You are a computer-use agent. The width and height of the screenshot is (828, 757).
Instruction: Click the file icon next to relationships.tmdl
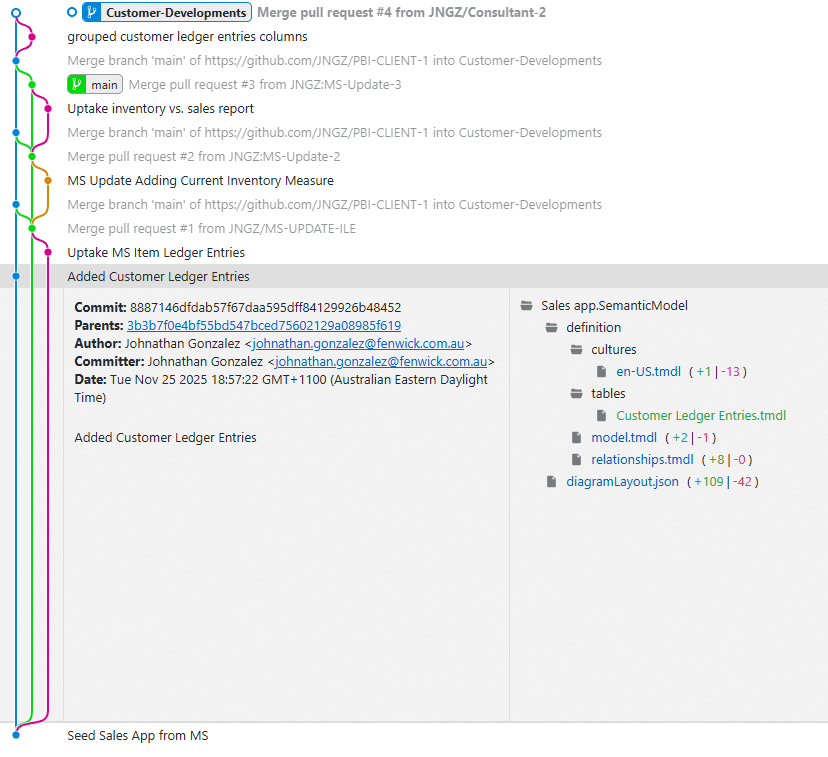pyautogui.click(x=576, y=457)
